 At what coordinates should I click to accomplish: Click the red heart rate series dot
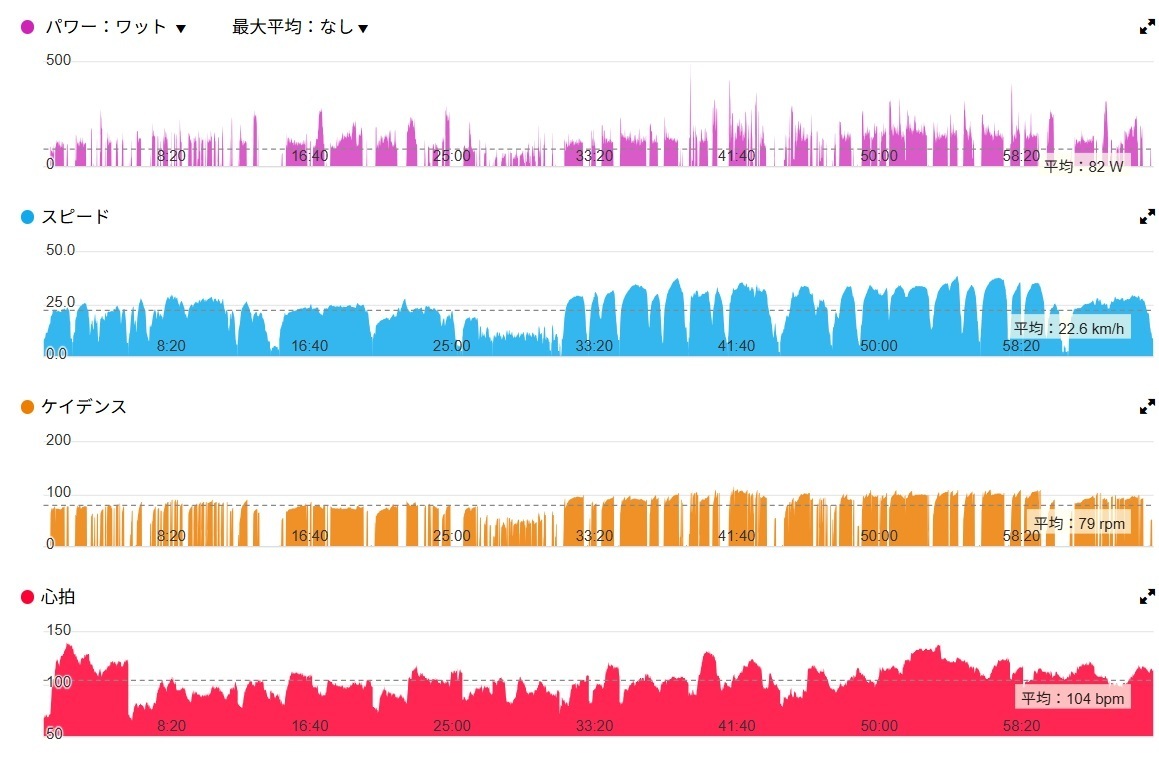28,597
